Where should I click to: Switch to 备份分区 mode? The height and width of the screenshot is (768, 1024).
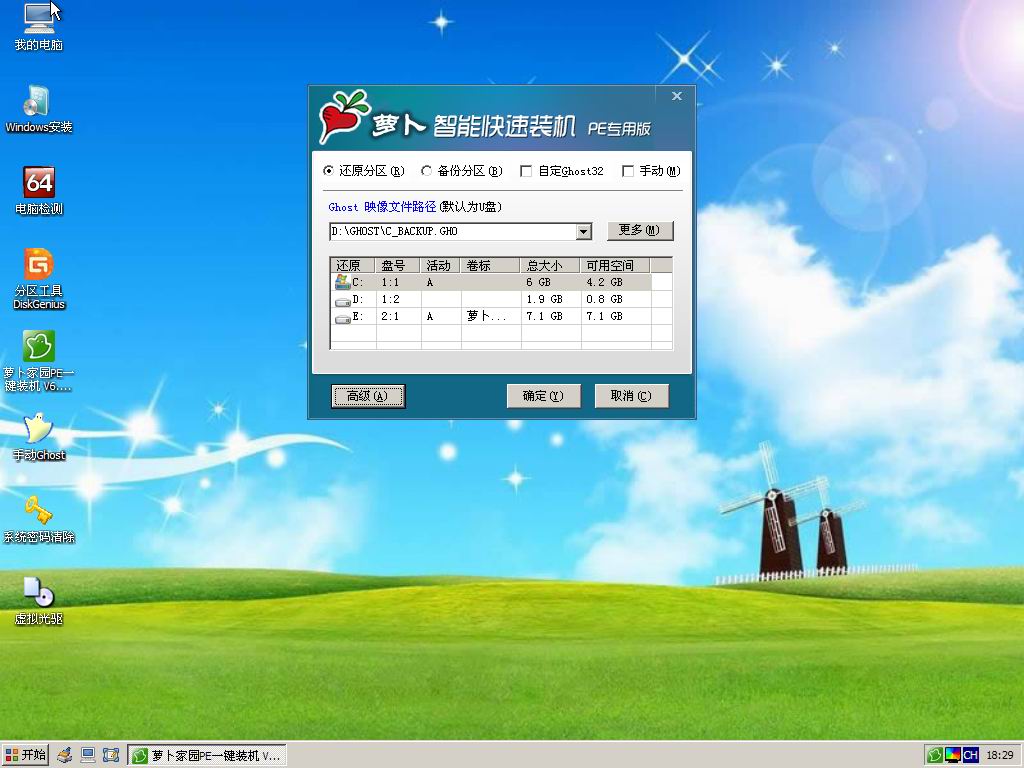click(x=427, y=171)
